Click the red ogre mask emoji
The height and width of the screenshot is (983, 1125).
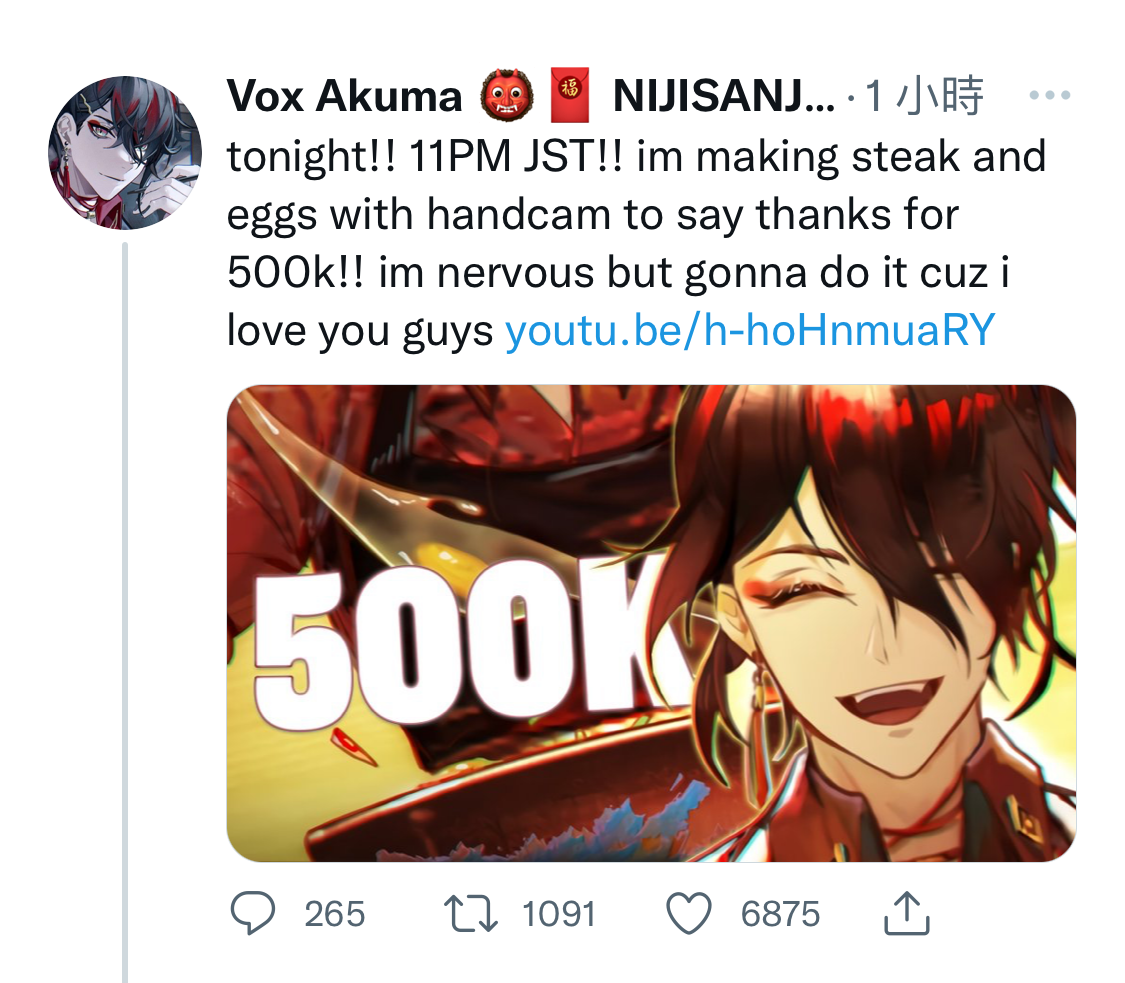click(507, 95)
